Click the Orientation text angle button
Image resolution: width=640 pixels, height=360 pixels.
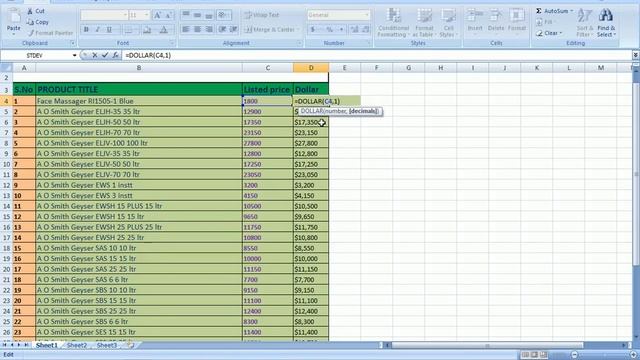pyautogui.click(x=223, y=15)
